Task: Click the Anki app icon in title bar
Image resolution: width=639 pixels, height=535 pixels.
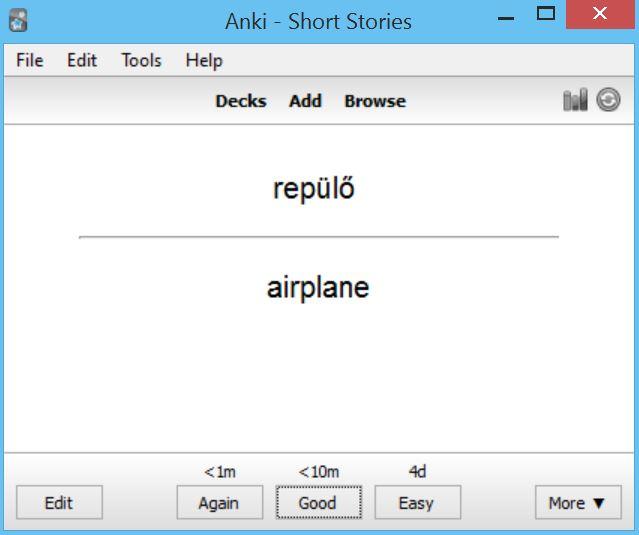Action: point(18,20)
